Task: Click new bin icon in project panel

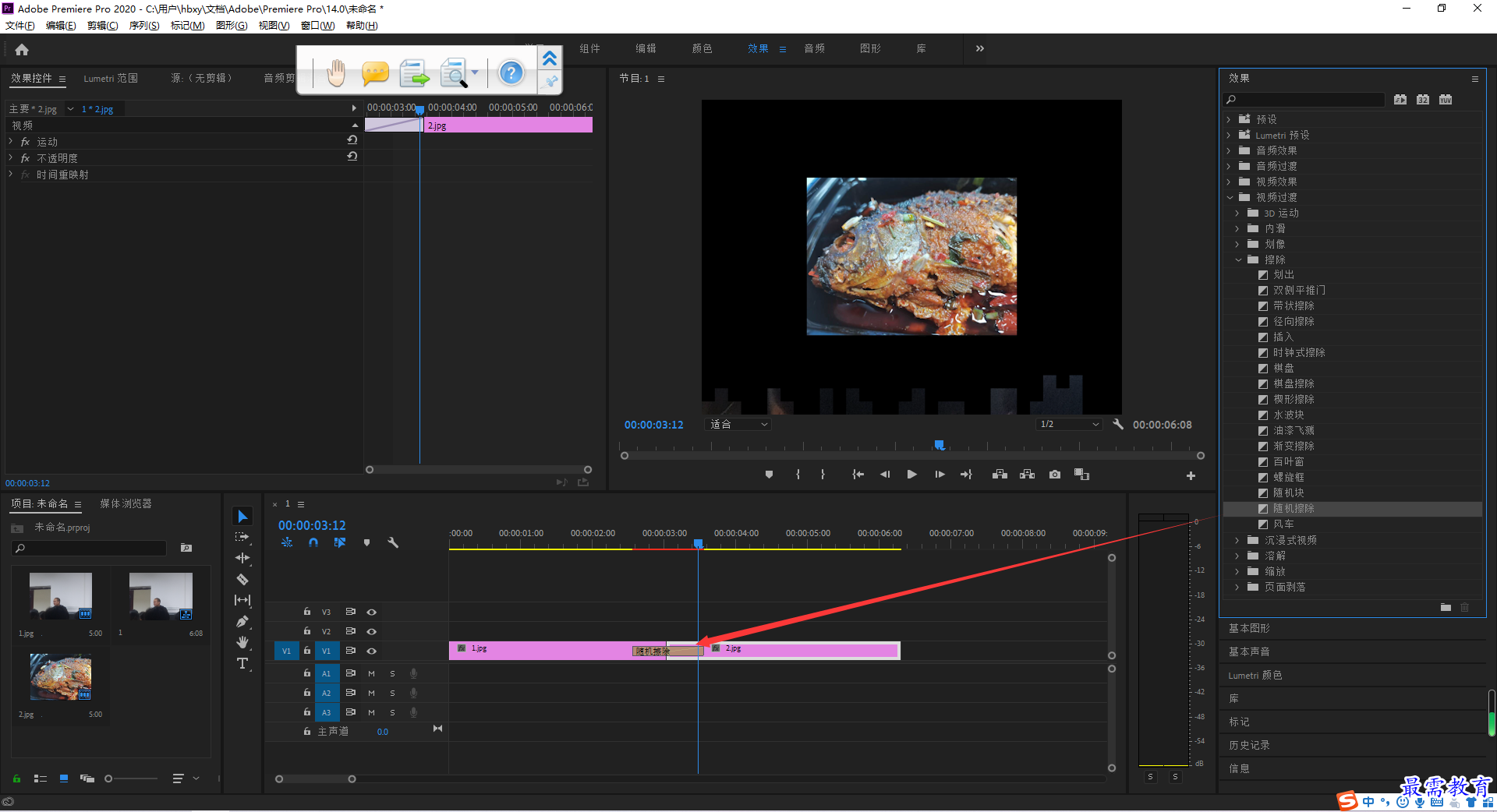Action: click(x=186, y=548)
